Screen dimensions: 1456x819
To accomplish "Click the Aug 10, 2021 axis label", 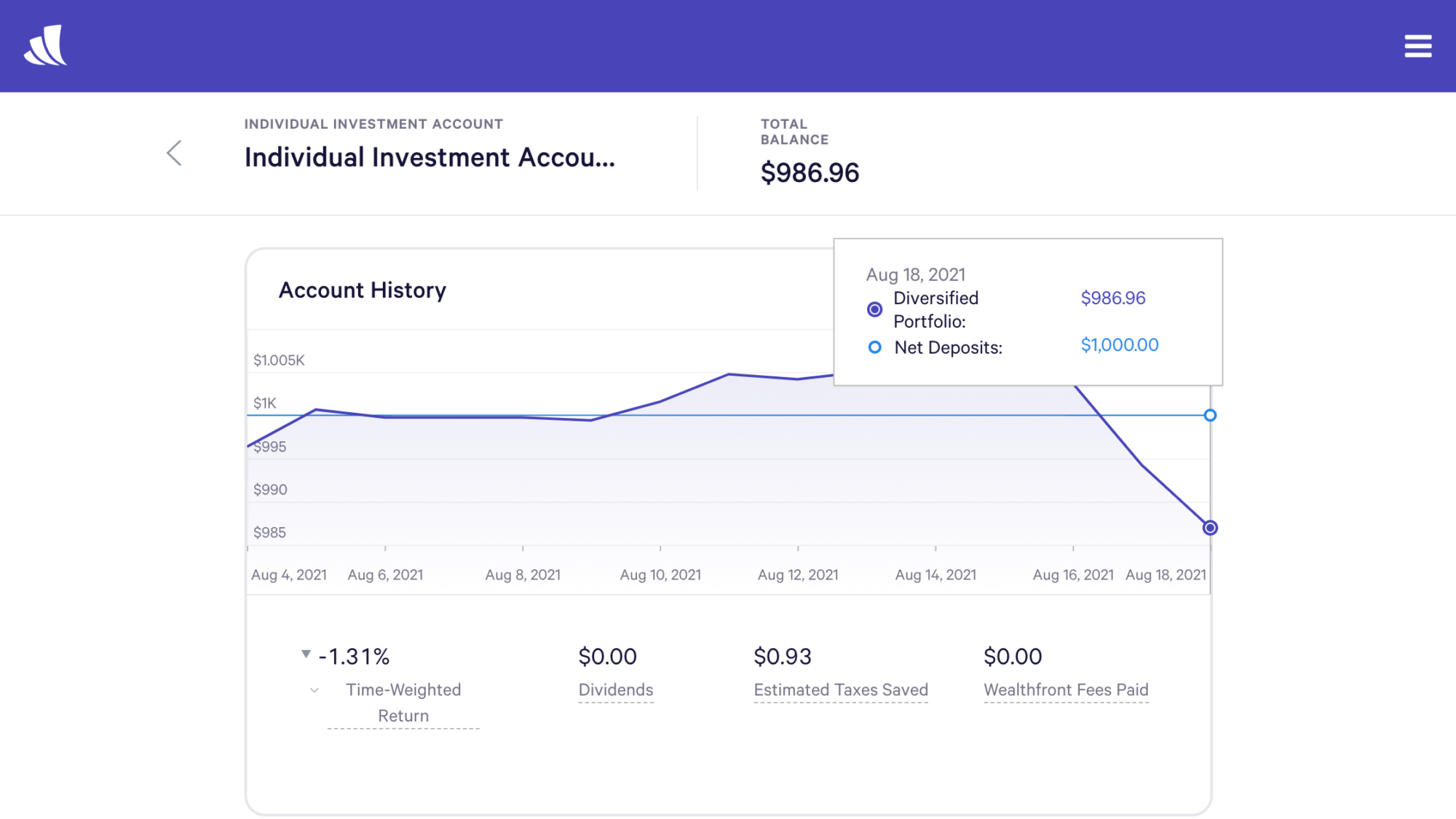I will pos(660,574).
